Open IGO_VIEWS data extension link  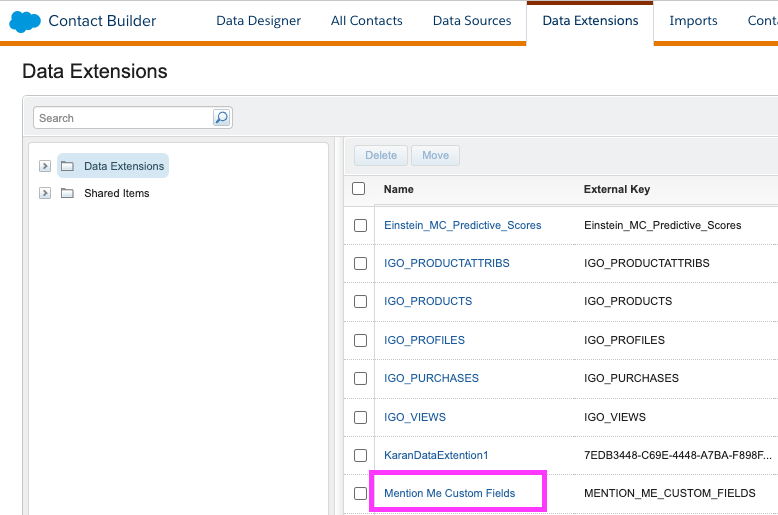tap(415, 417)
